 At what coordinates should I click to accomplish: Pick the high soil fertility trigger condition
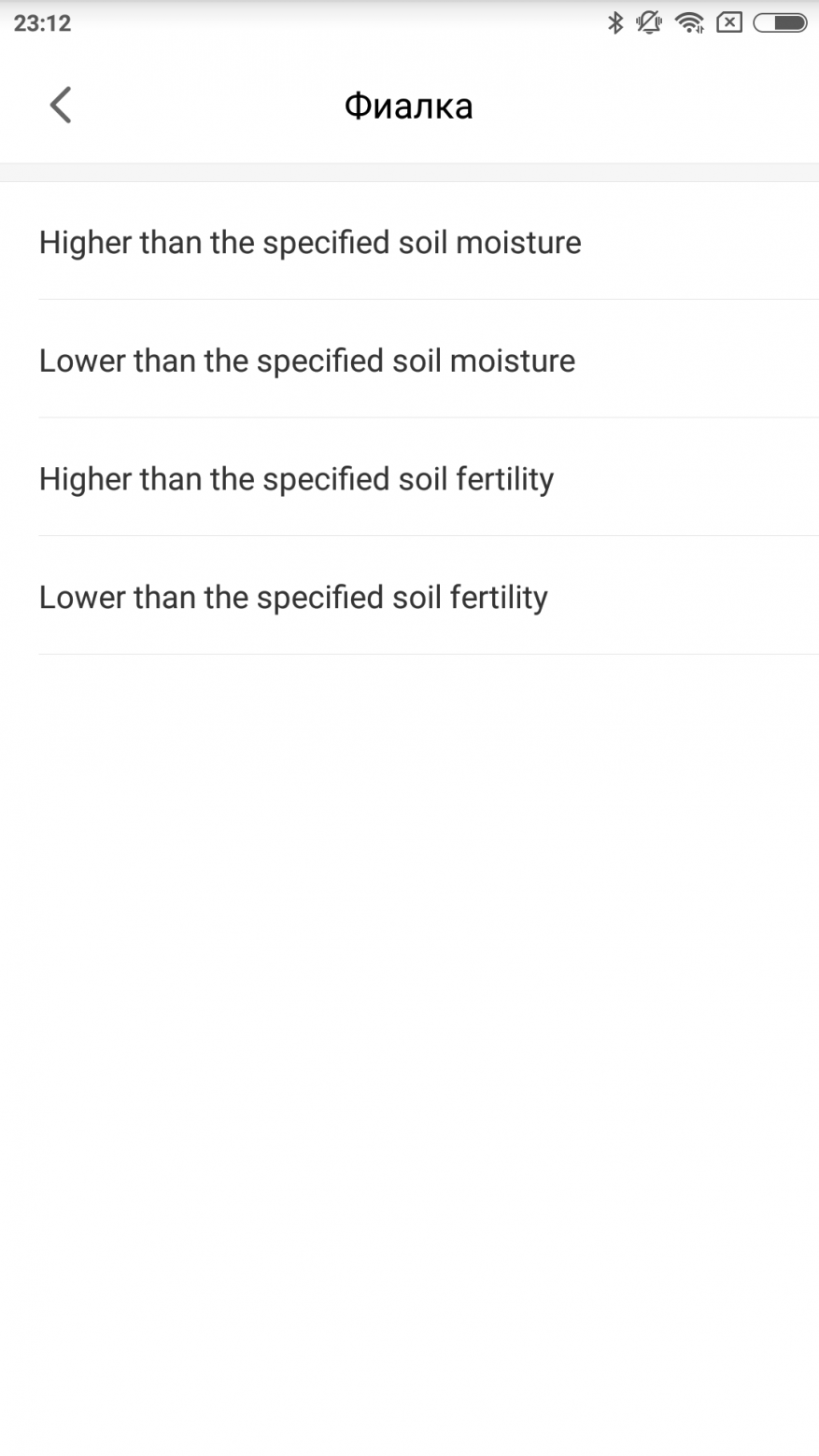click(297, 479)
